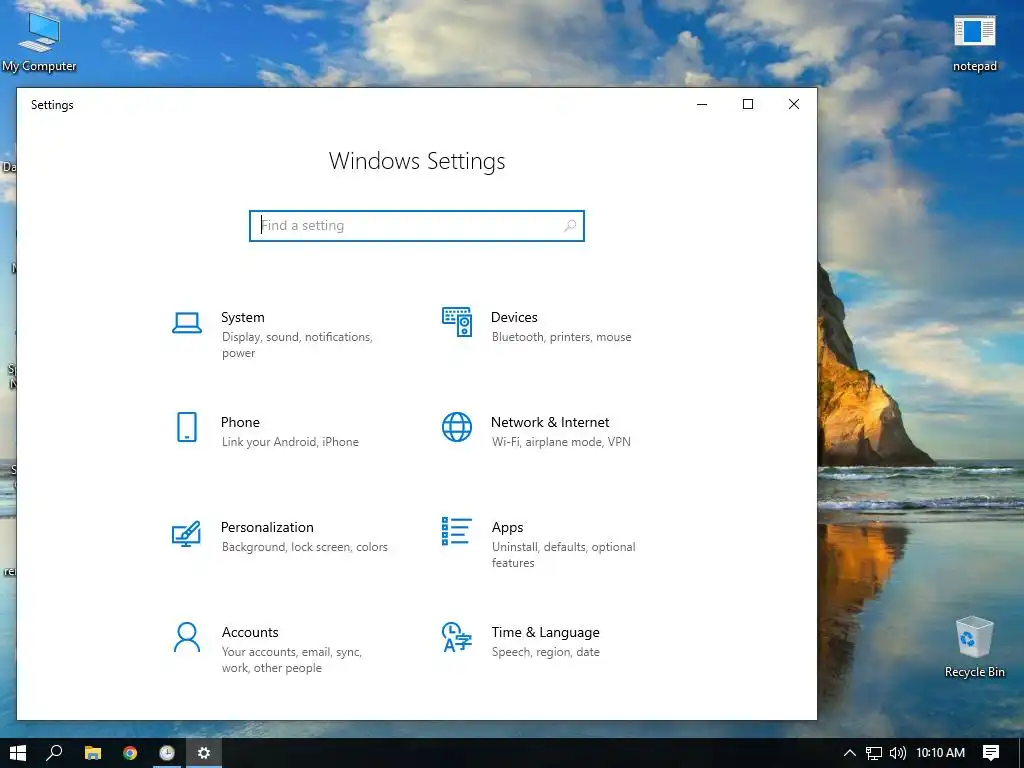This screenshot has width=1024, height=768.
Task: Open the Network & Internet category title
Action: (x=550, y=422)
